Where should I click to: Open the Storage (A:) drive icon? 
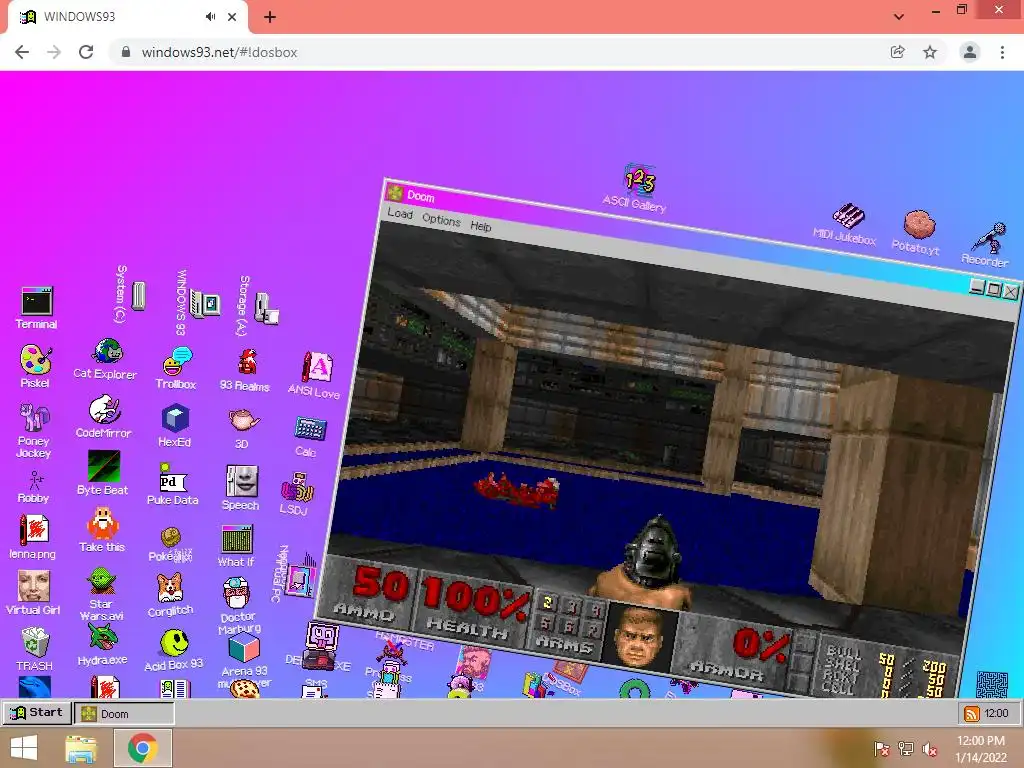click(258, 306)
